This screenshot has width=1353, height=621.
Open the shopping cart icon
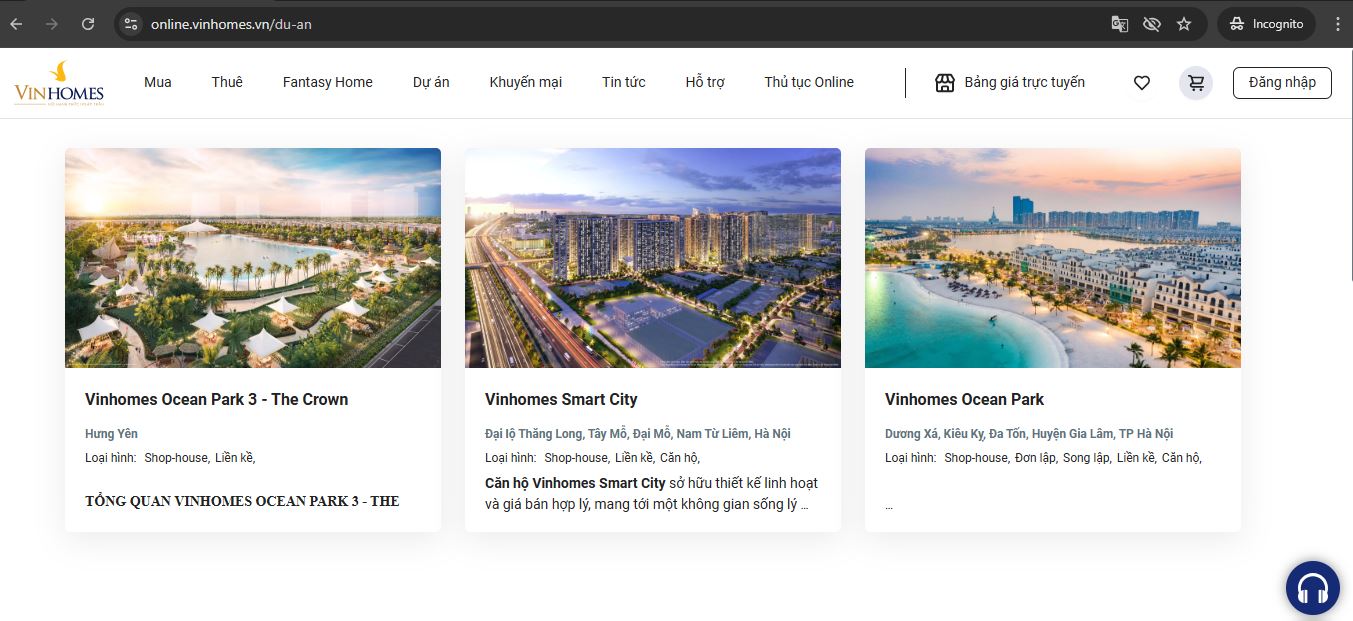(x=1195, y=82)
